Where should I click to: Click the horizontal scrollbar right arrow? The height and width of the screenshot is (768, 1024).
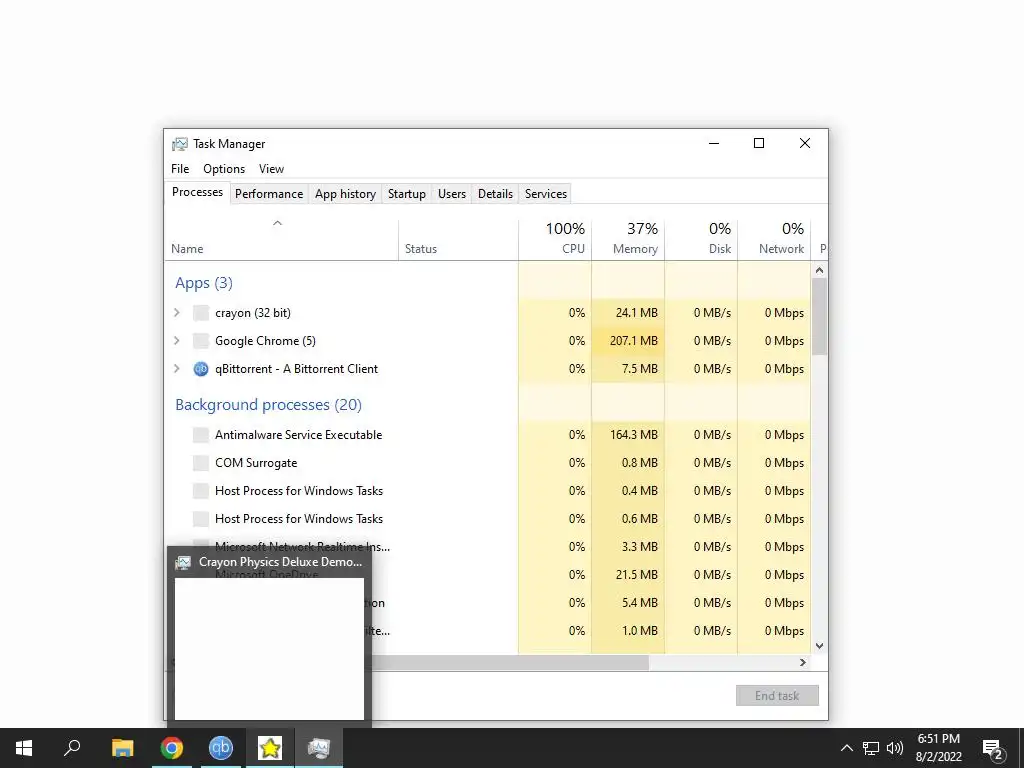803,663
